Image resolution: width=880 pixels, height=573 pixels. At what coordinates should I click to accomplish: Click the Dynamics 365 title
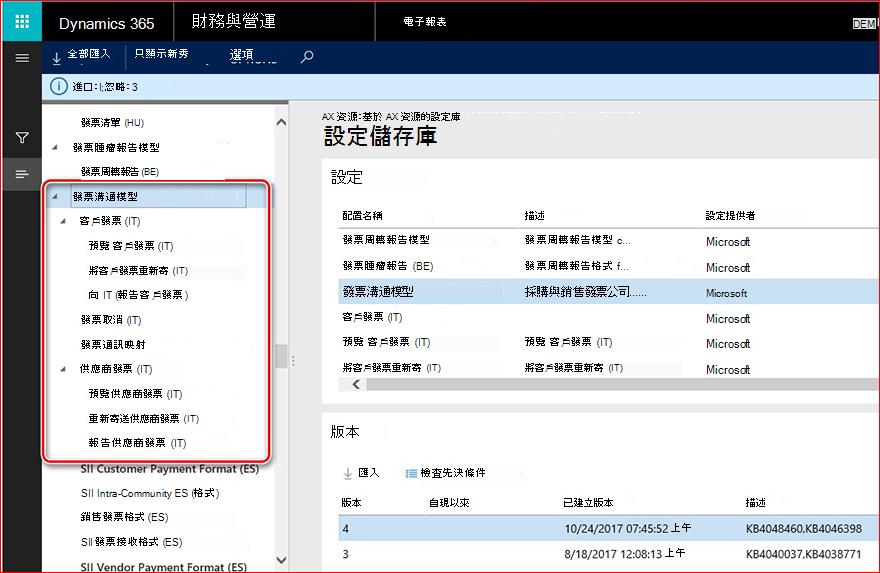(x=107, y=24)
